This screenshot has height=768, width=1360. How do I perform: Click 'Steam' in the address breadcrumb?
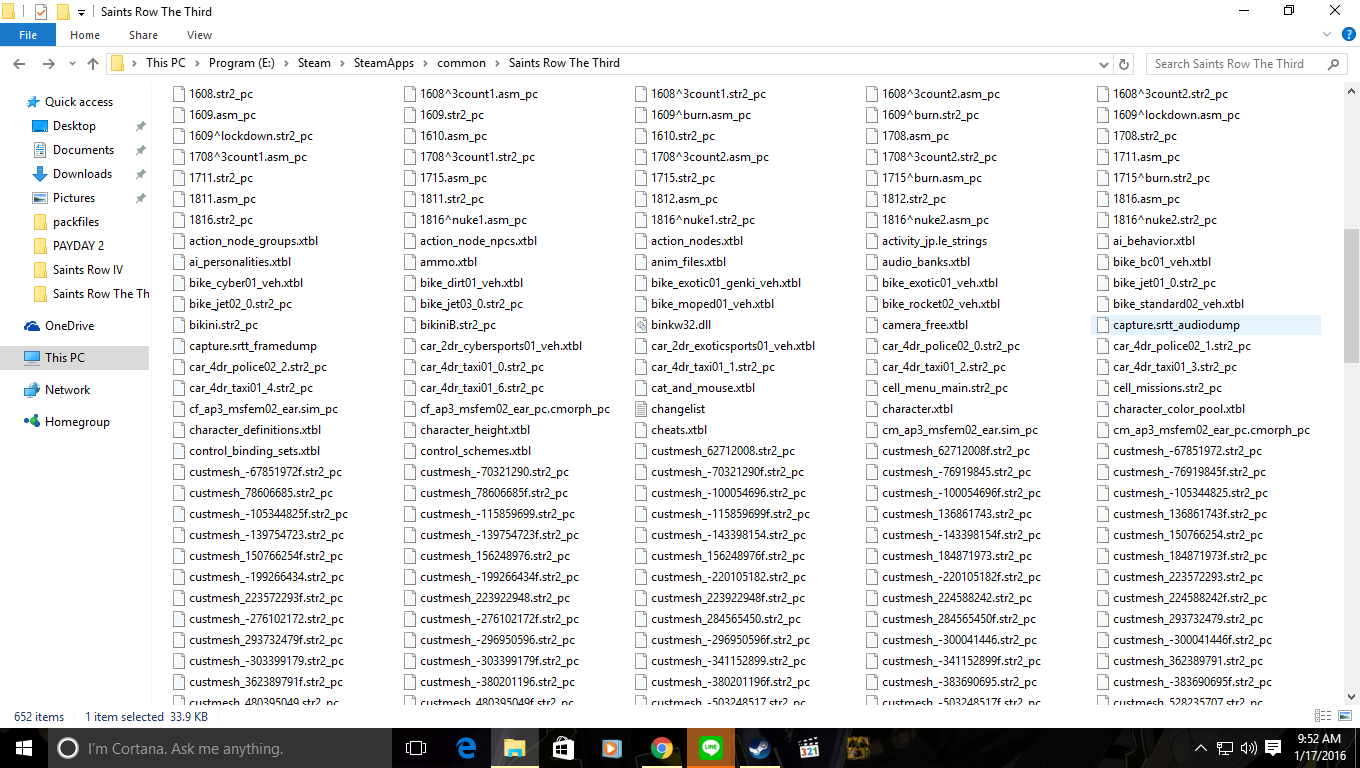[314, 63]
